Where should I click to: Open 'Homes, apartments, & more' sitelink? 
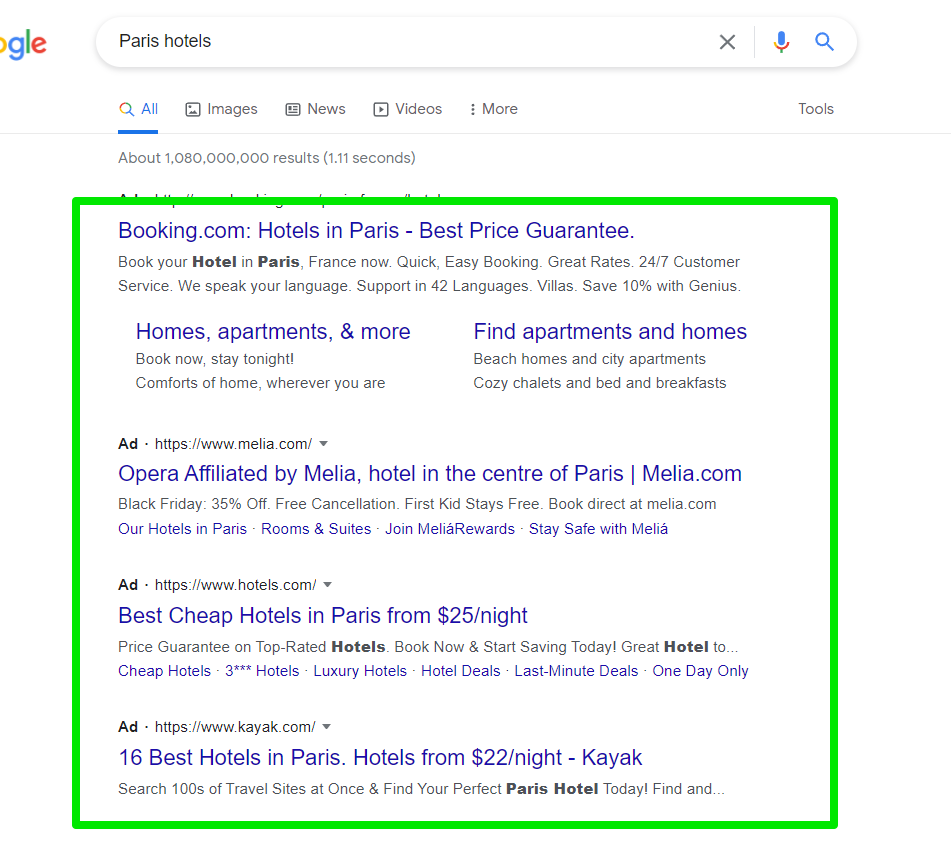coord(273,332)
